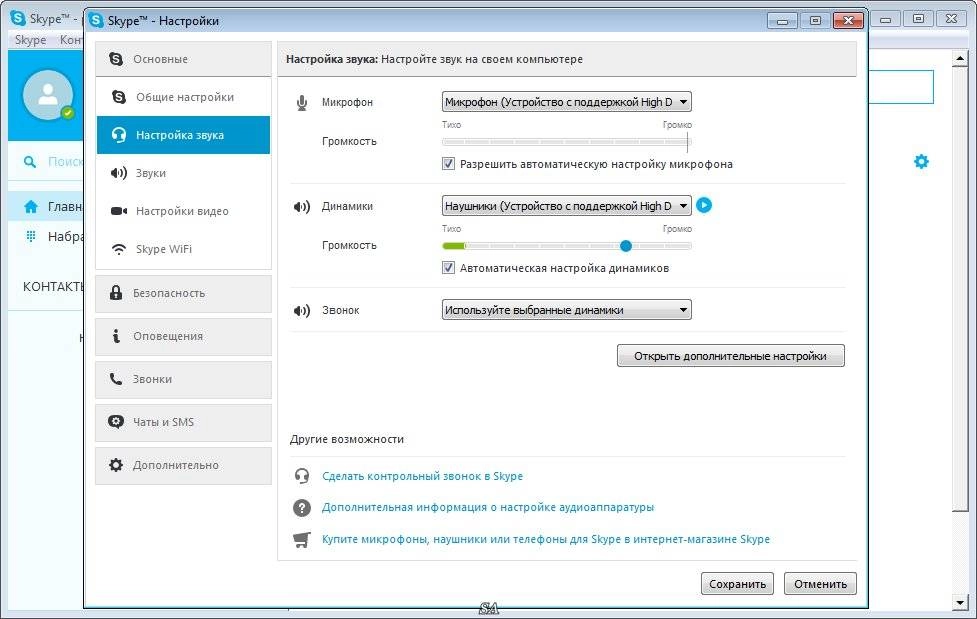Click the home icon in the main Skype window

coord(31,206)
